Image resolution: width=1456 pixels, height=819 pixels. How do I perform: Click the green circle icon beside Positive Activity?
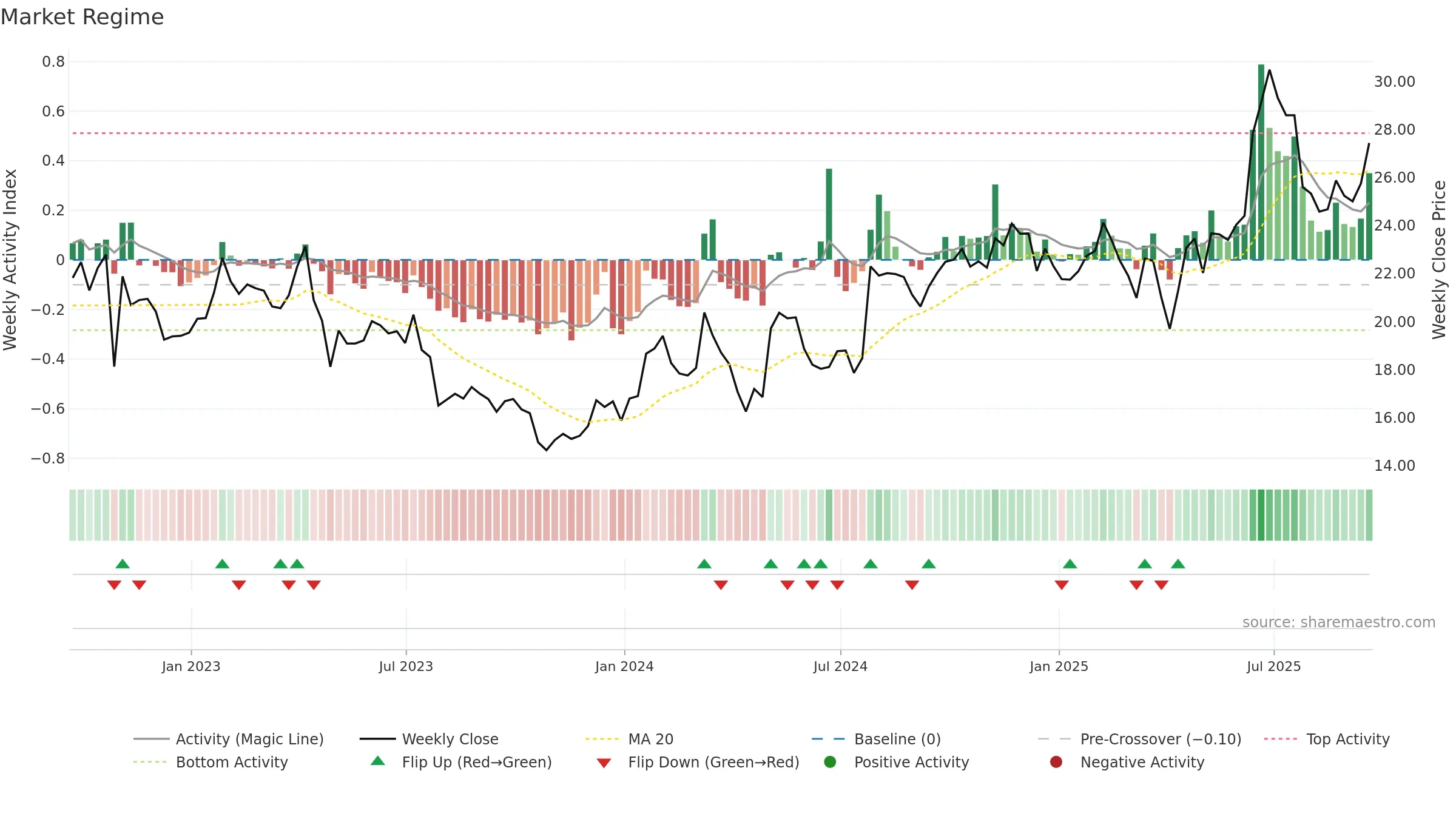tap(831, 762)
